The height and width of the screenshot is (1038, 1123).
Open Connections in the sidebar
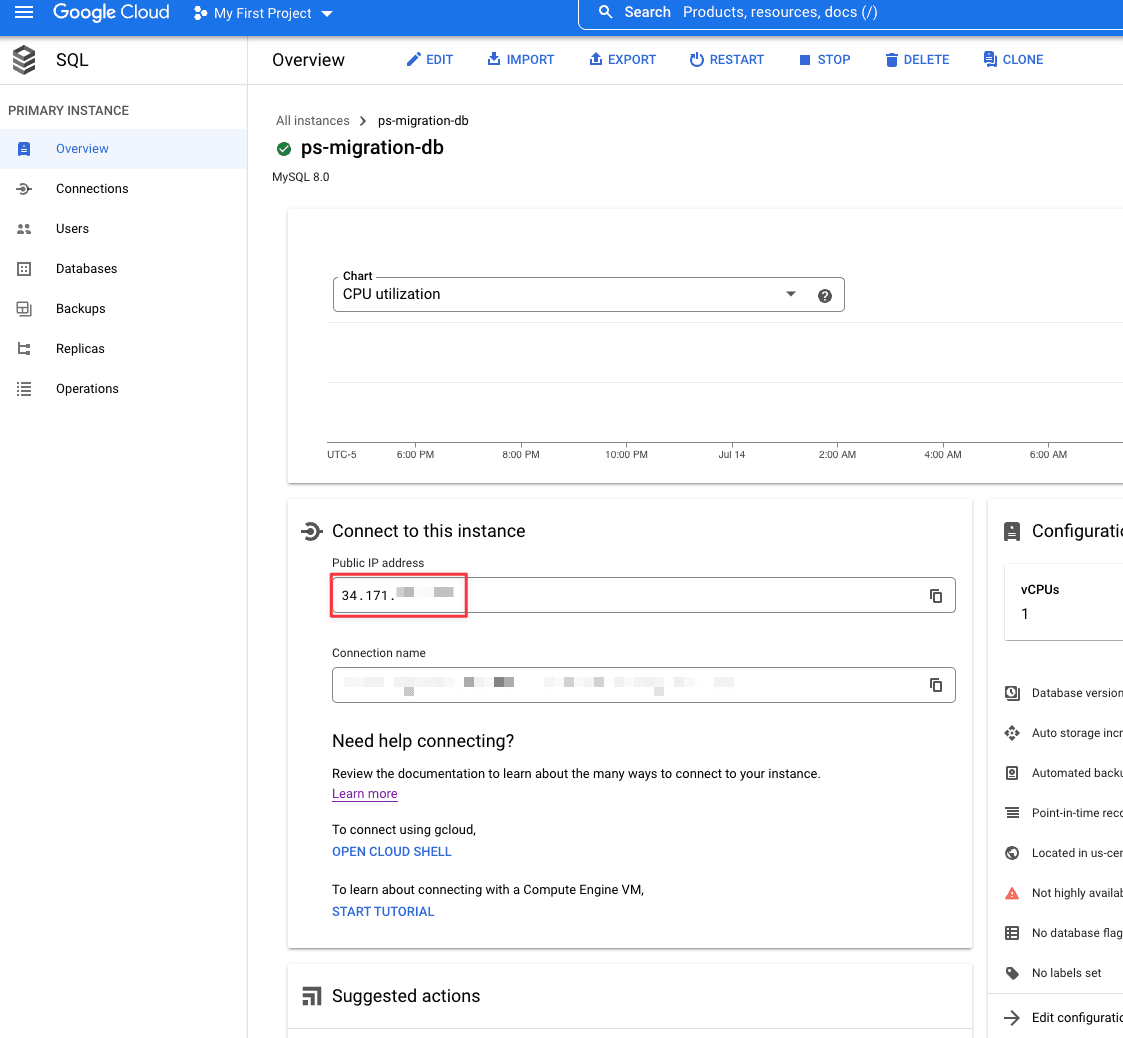click(92, 189)
